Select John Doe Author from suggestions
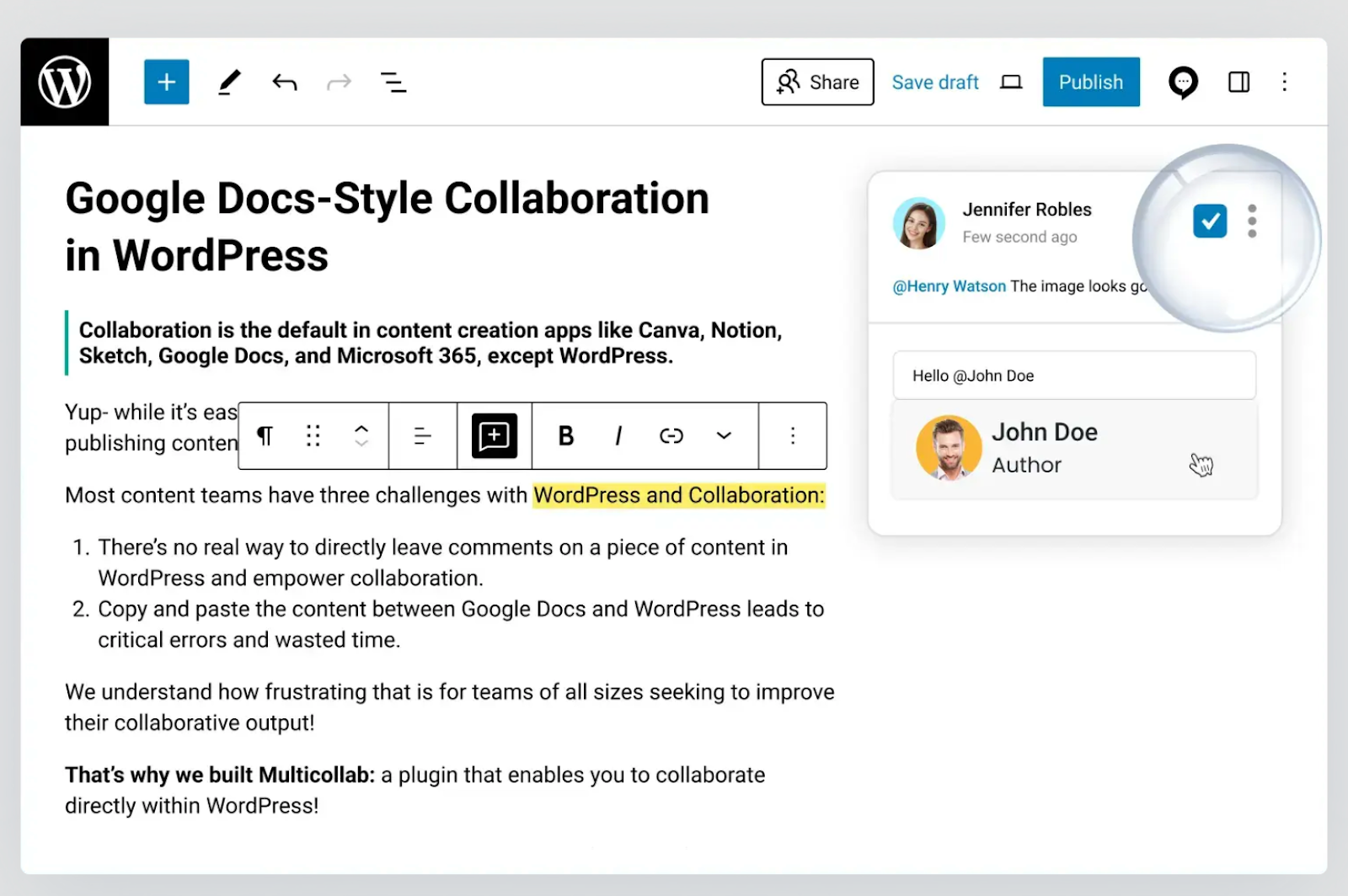Viewport: 1348px width, 896px height. coord(1074,449)
